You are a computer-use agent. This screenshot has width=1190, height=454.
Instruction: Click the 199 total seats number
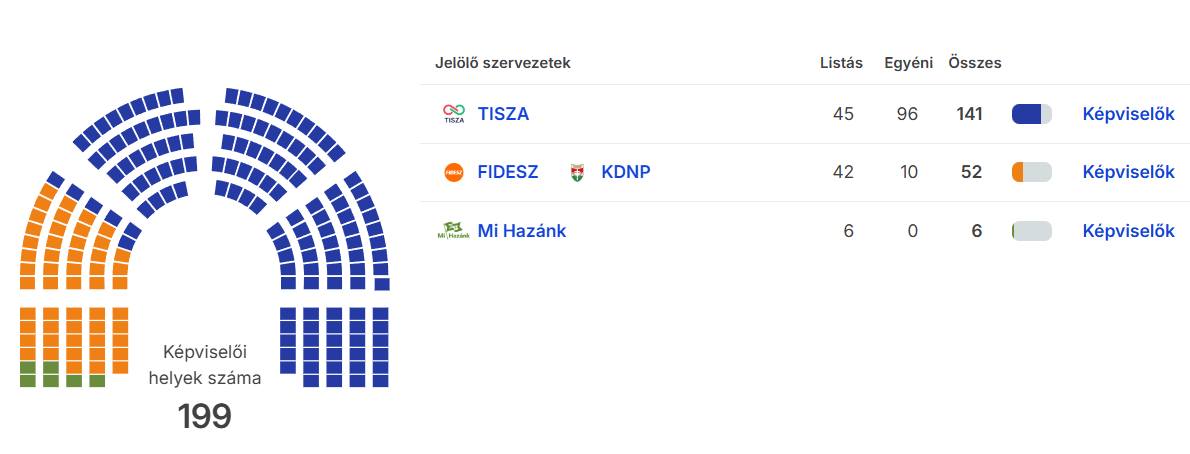click(205, 416)
